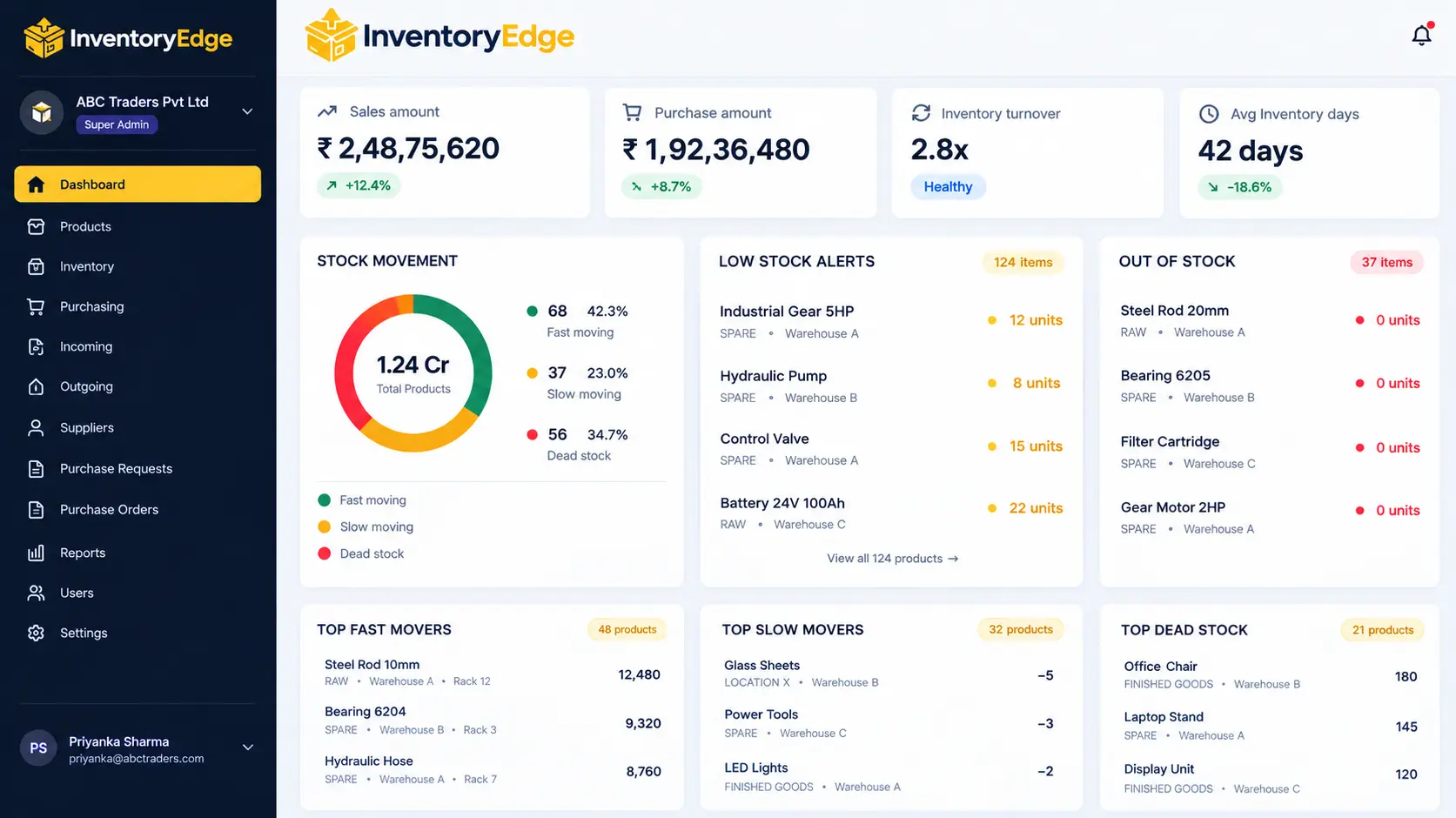Image resolution: width=1456 pixels, height=818 pixels.
Task: Select the Hydraulic Pump low stock row
Action: (891, 386)
